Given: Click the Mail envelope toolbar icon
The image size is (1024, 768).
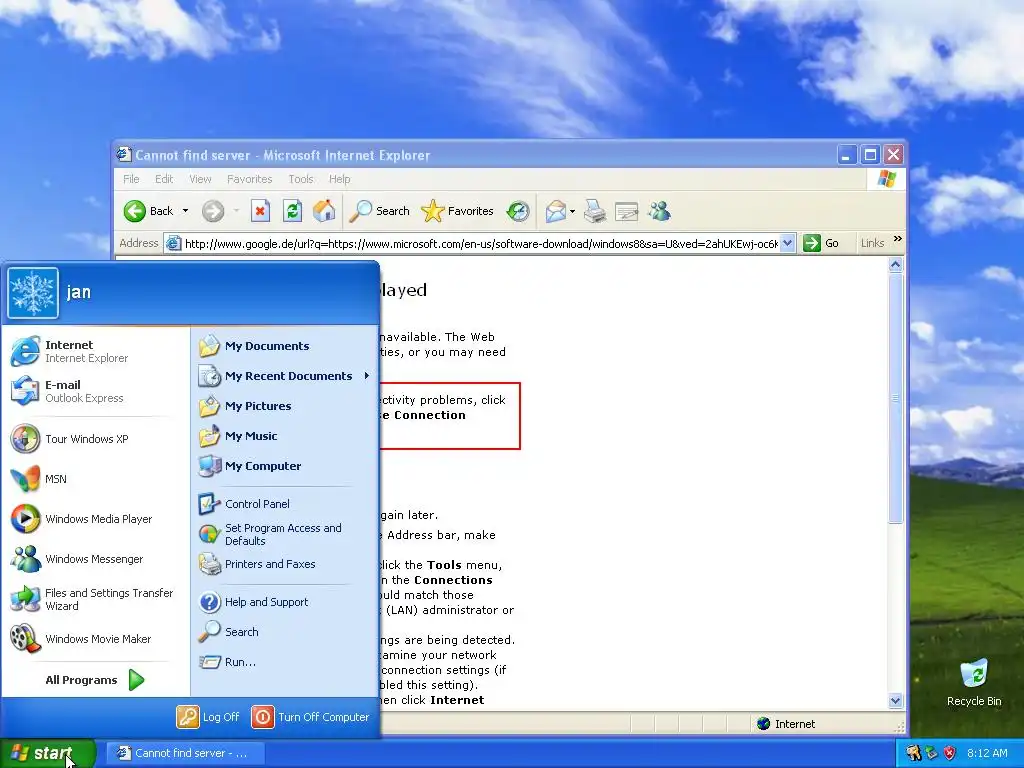Looking at the screenshot, I should tap(555, 211).
